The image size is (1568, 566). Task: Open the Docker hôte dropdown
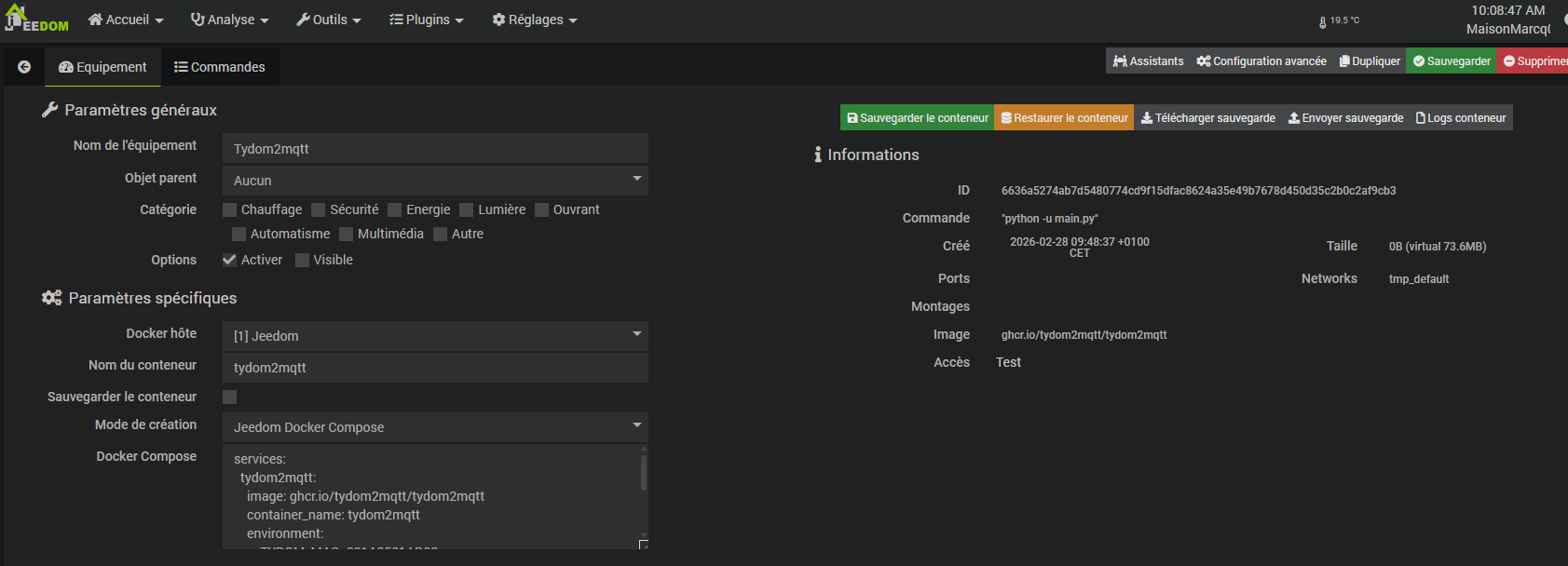[434, 336]
